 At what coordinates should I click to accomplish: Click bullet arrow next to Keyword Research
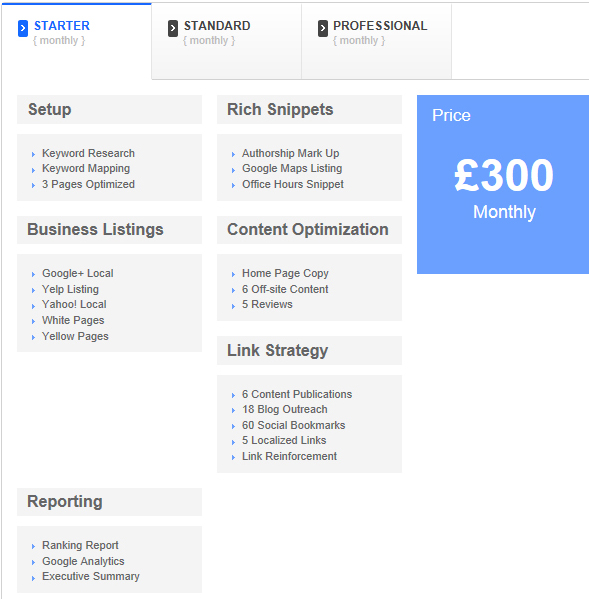(x=34, y=154)
